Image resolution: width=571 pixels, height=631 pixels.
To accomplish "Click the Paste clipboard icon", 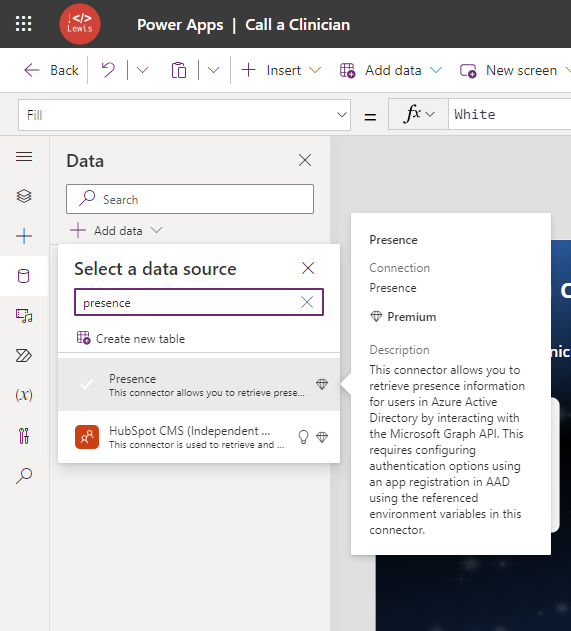I will (x=179, y=70).
